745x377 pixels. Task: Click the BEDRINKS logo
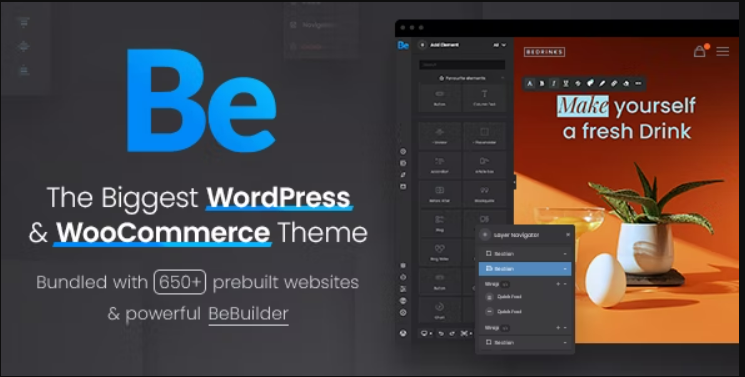(544, 52)
